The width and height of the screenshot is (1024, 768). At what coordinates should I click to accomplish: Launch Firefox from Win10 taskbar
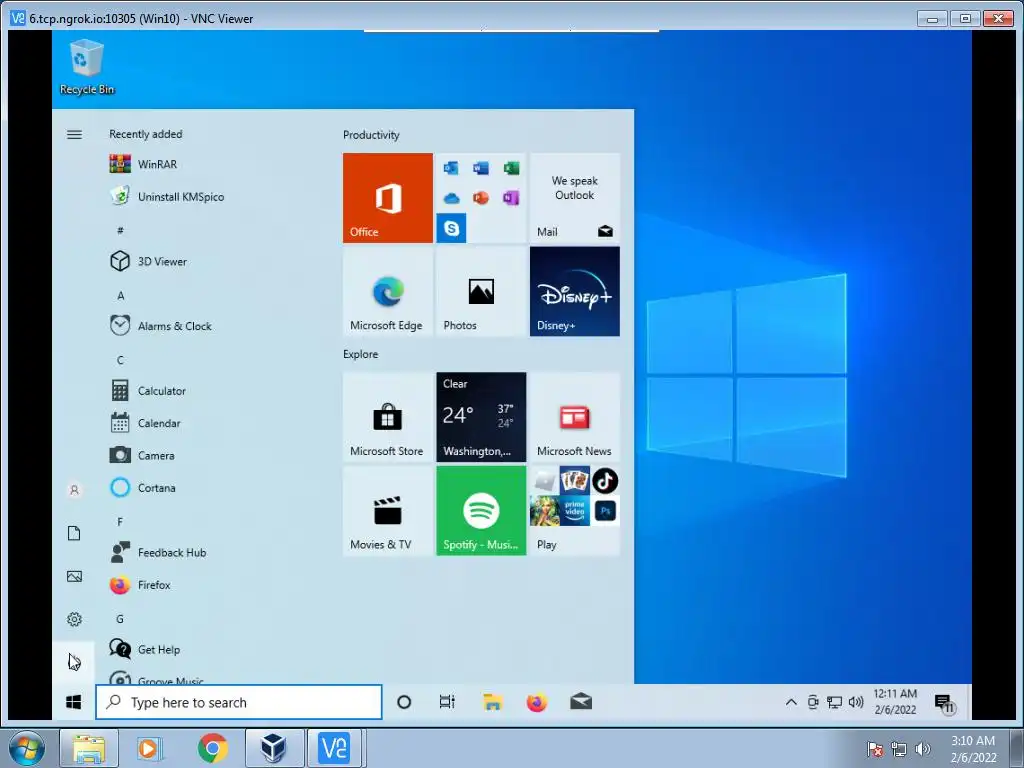pos(537,702)
